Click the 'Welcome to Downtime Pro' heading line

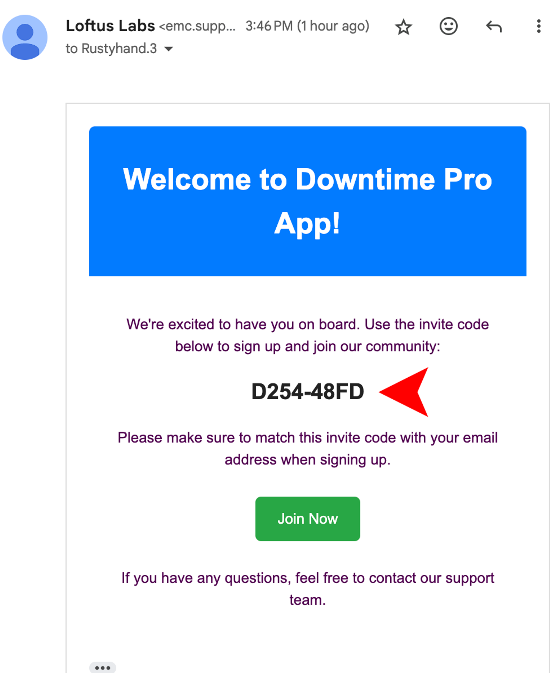coord(307,179)
